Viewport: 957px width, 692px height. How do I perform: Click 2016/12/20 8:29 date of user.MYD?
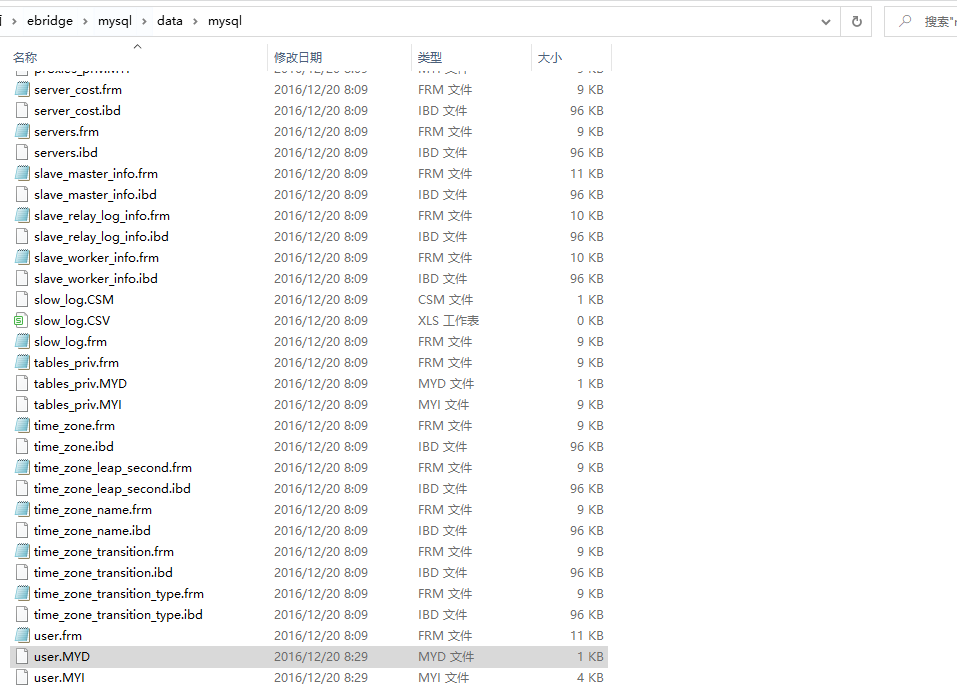click(321, 657)
